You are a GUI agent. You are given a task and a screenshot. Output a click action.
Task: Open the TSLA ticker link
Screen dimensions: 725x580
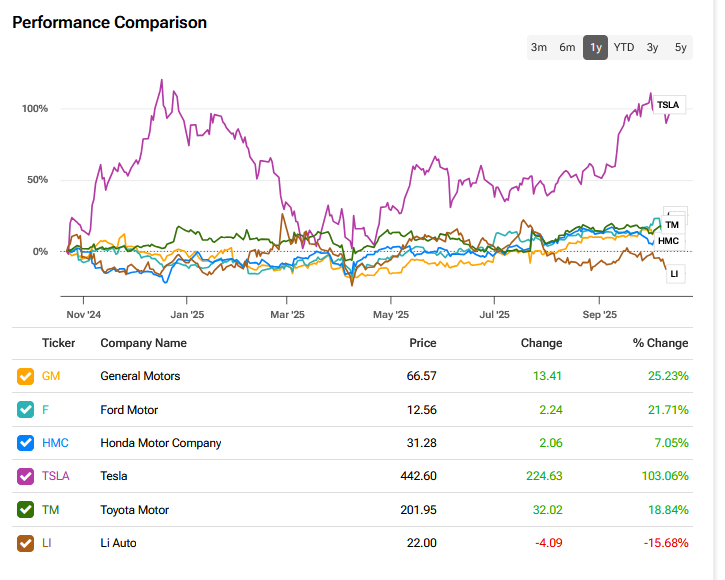point(55,476)
